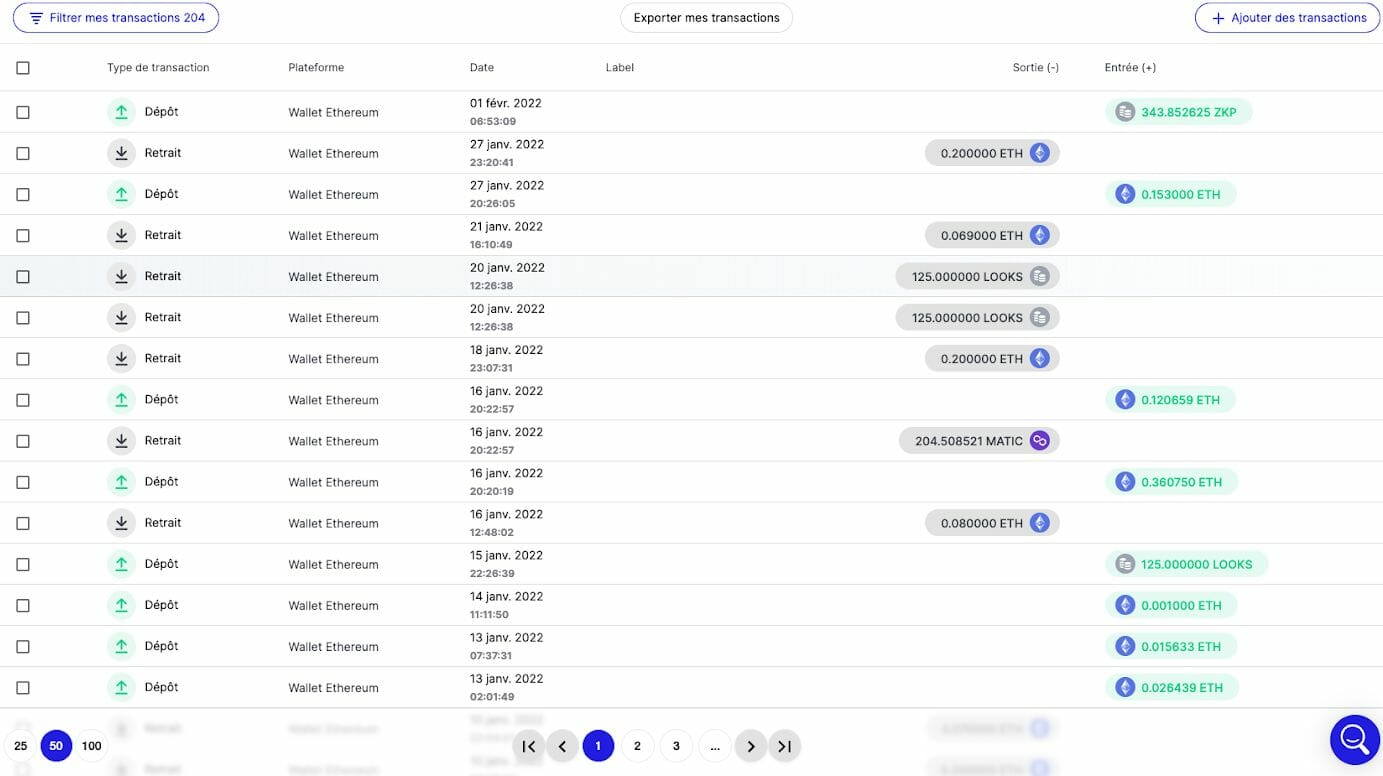
Task: Click the Plateforme column header
Action: pyautogui.click(x=316, y=68)
